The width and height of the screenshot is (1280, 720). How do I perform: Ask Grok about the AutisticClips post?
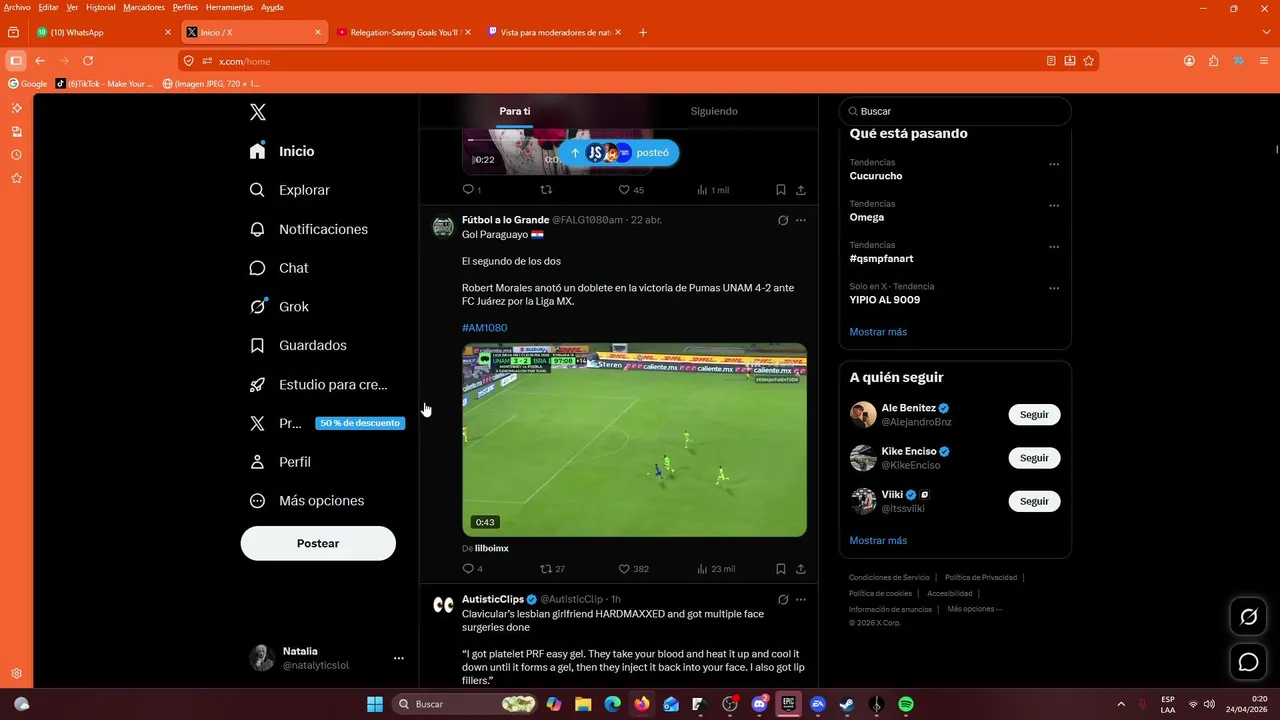pyautogui.click(x=783, y=600)
